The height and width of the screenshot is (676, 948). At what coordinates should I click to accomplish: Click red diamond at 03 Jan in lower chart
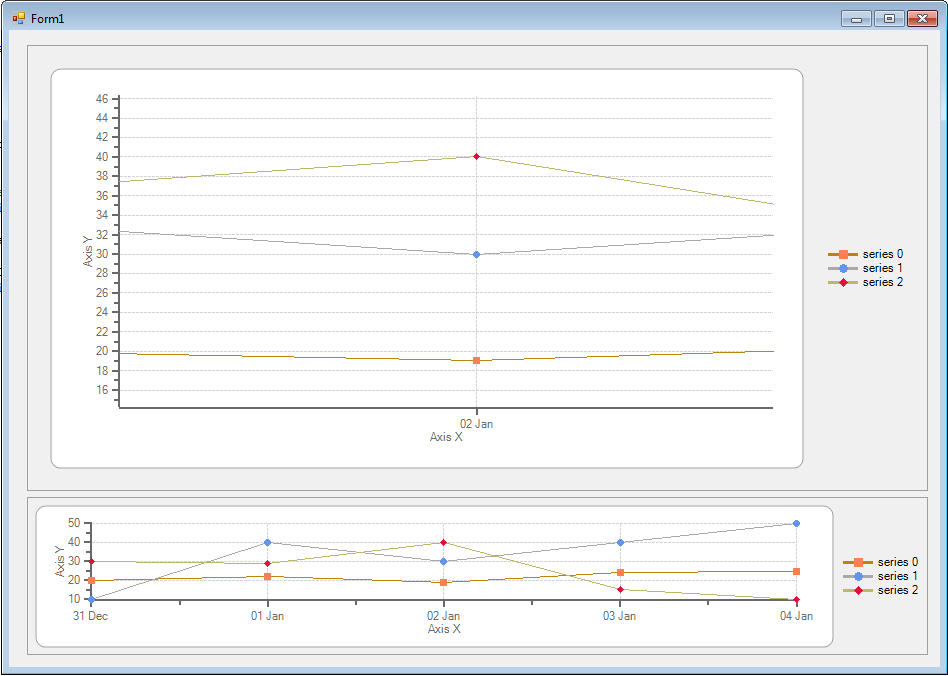[620, 590]
